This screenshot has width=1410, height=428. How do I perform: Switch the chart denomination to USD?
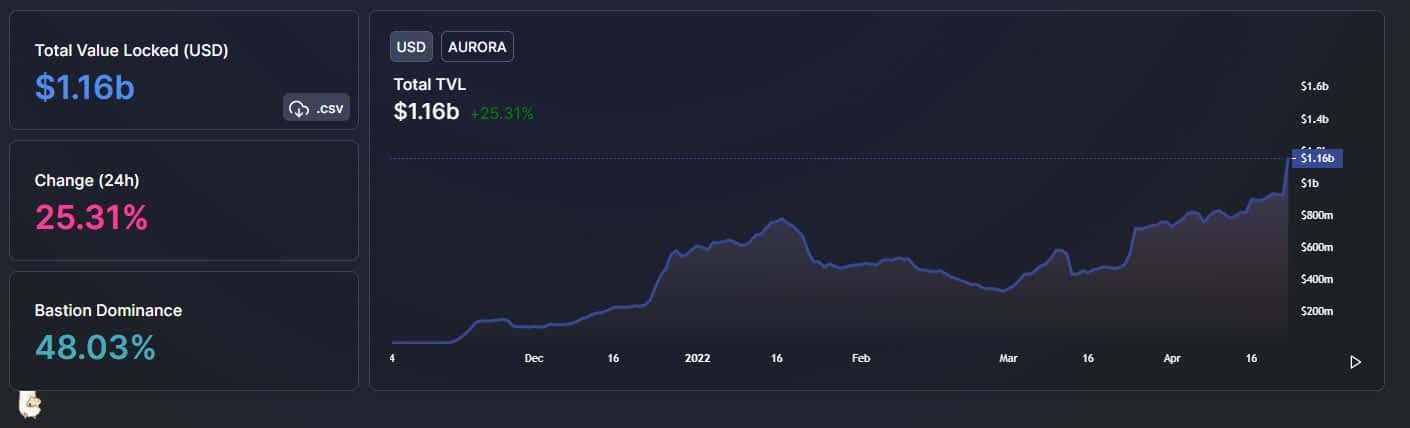[x=411, y=47]
